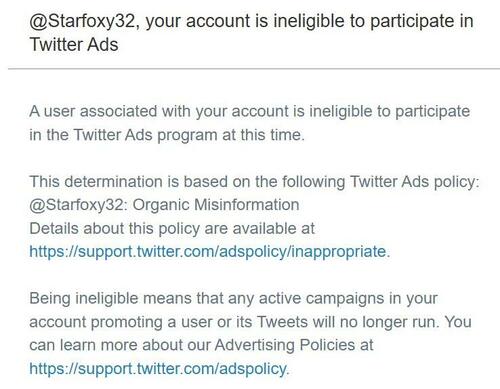The width and height of the screenshot is (500, 389).
Task: Click "Twitter Ads policy:" phrase in body
Action: click(x=414, y=182)
